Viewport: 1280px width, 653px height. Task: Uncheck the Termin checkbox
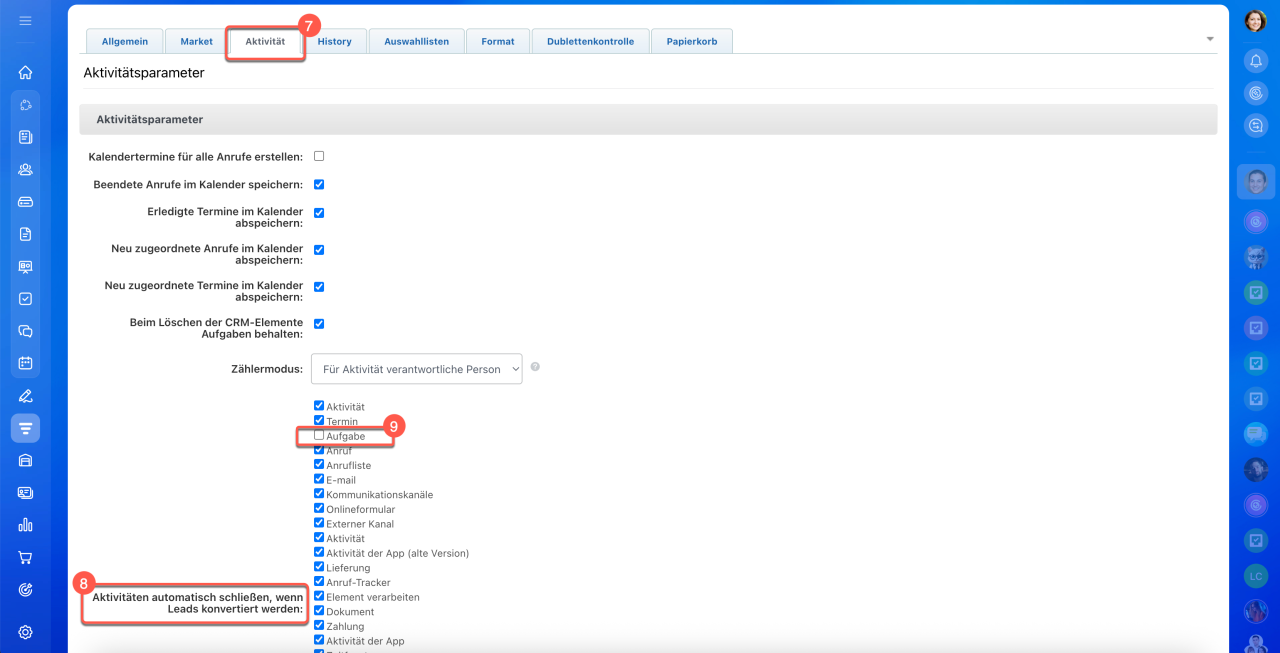(x=319, y=421)
